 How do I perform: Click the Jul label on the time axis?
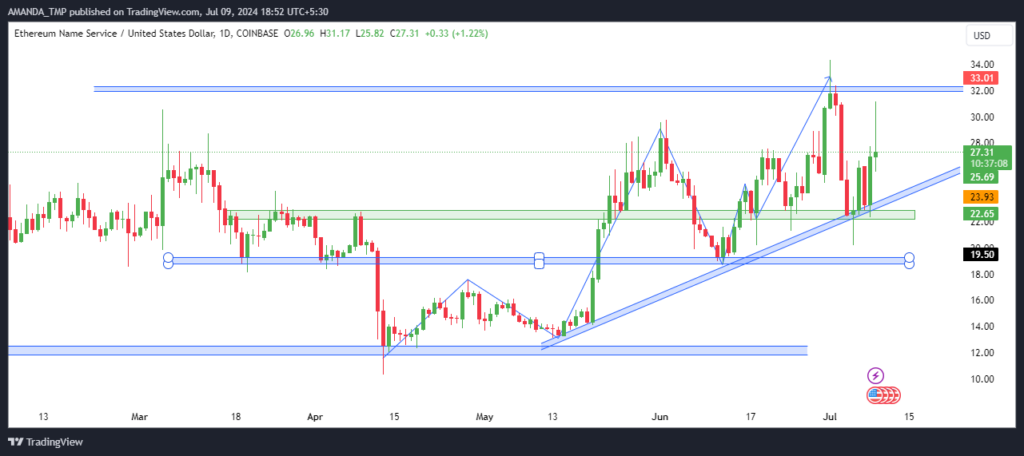pos(831,415)
